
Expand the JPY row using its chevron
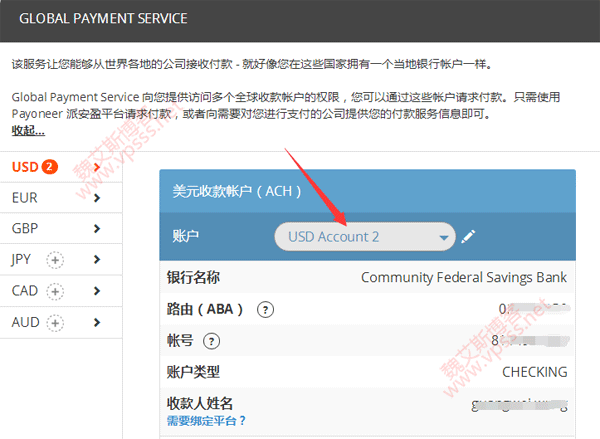(96, 260)
